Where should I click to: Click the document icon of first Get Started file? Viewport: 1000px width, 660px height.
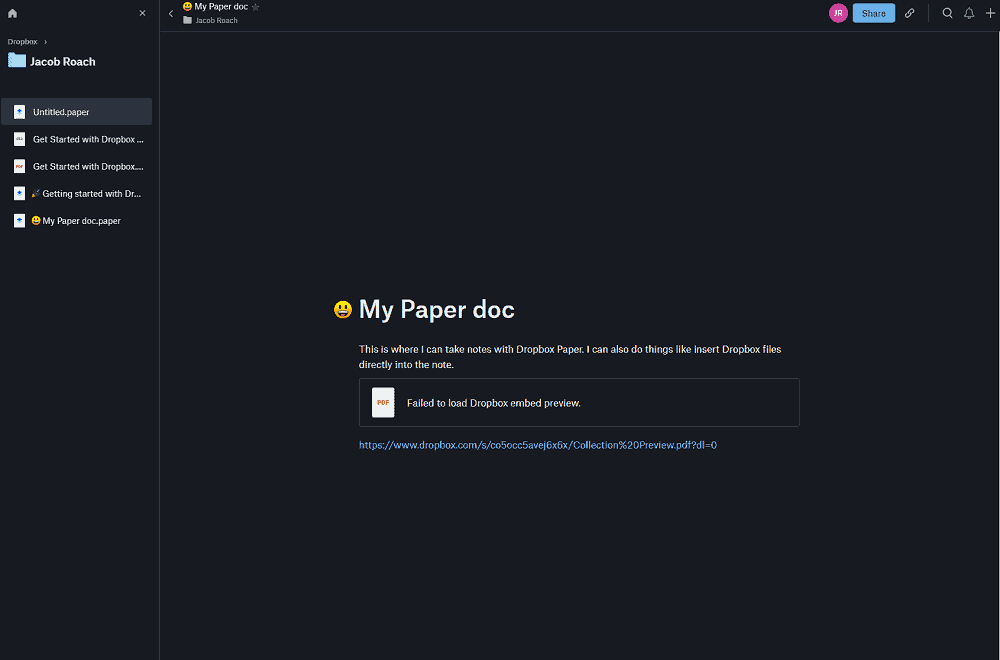pos(20,139)
